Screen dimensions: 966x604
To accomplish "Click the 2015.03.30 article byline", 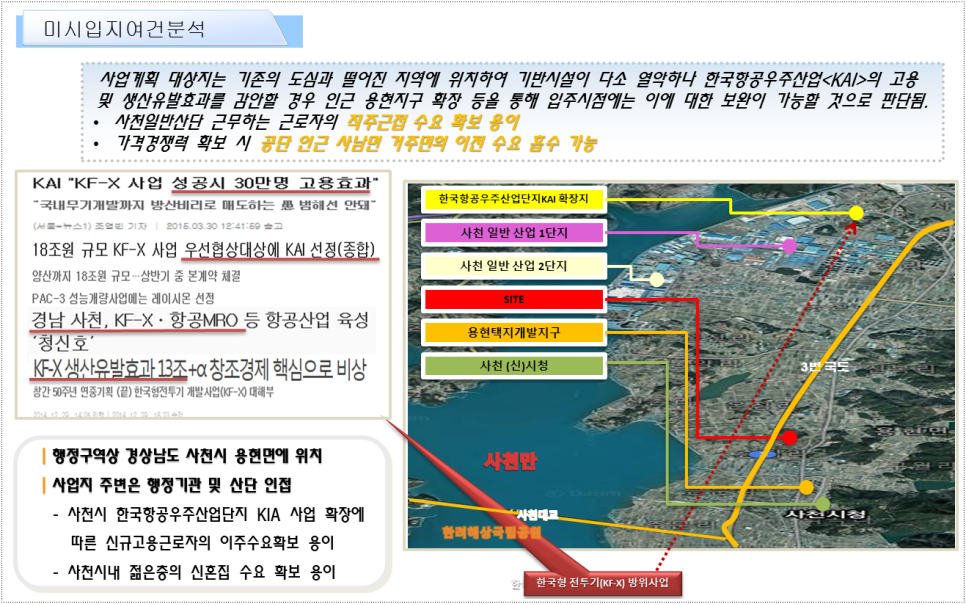I will pos(158,227).
